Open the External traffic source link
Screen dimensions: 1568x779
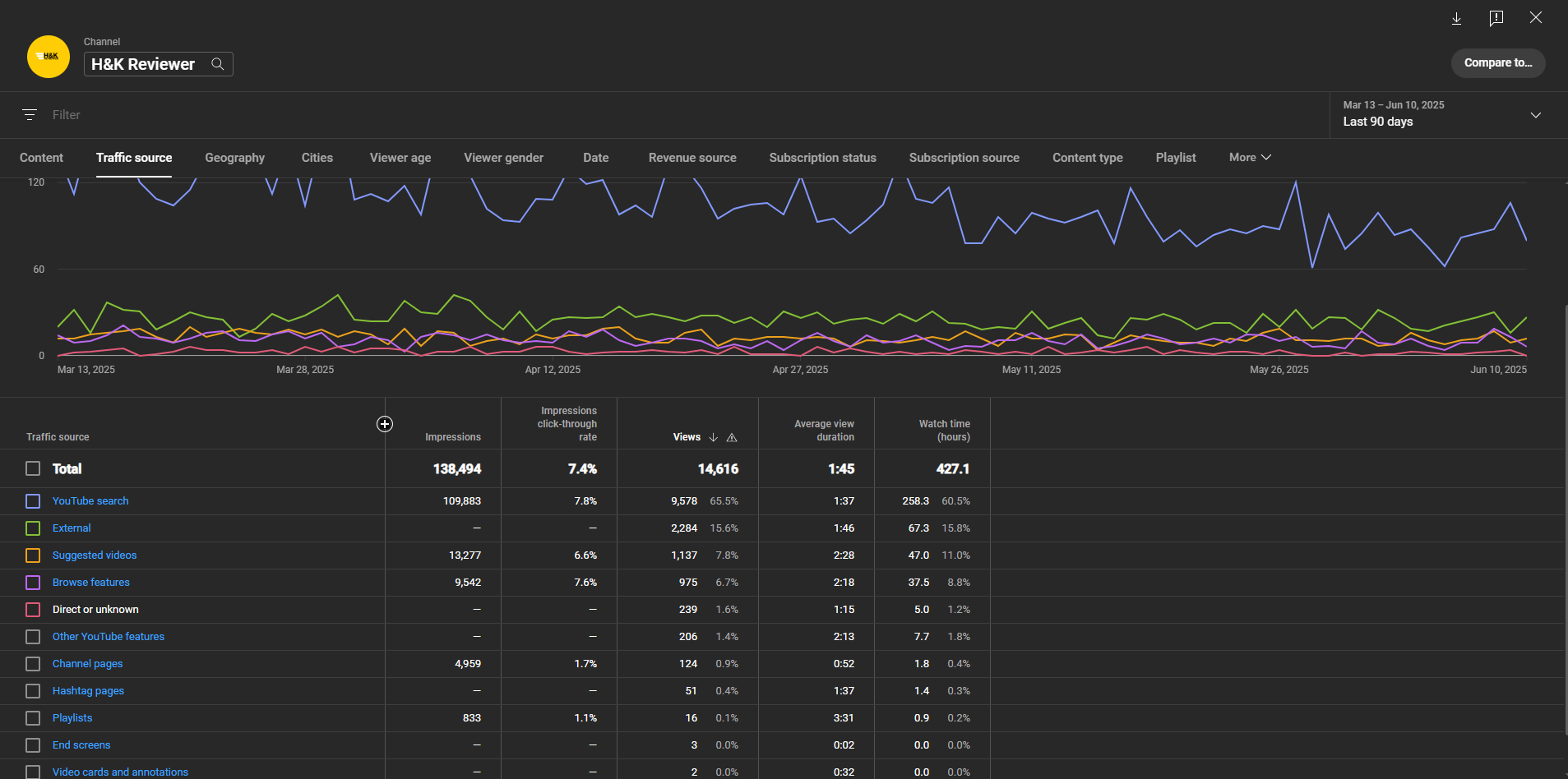pos(72,528)
